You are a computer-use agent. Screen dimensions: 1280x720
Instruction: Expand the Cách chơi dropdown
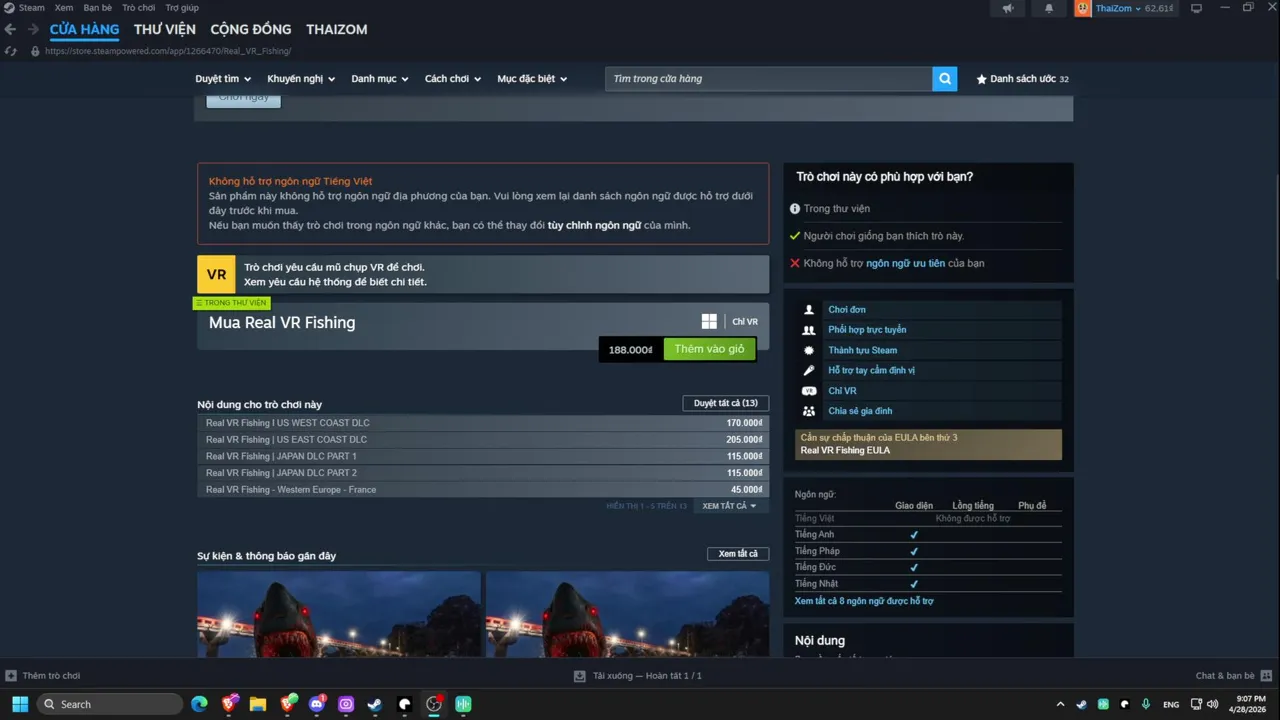(x=453, y=79)
